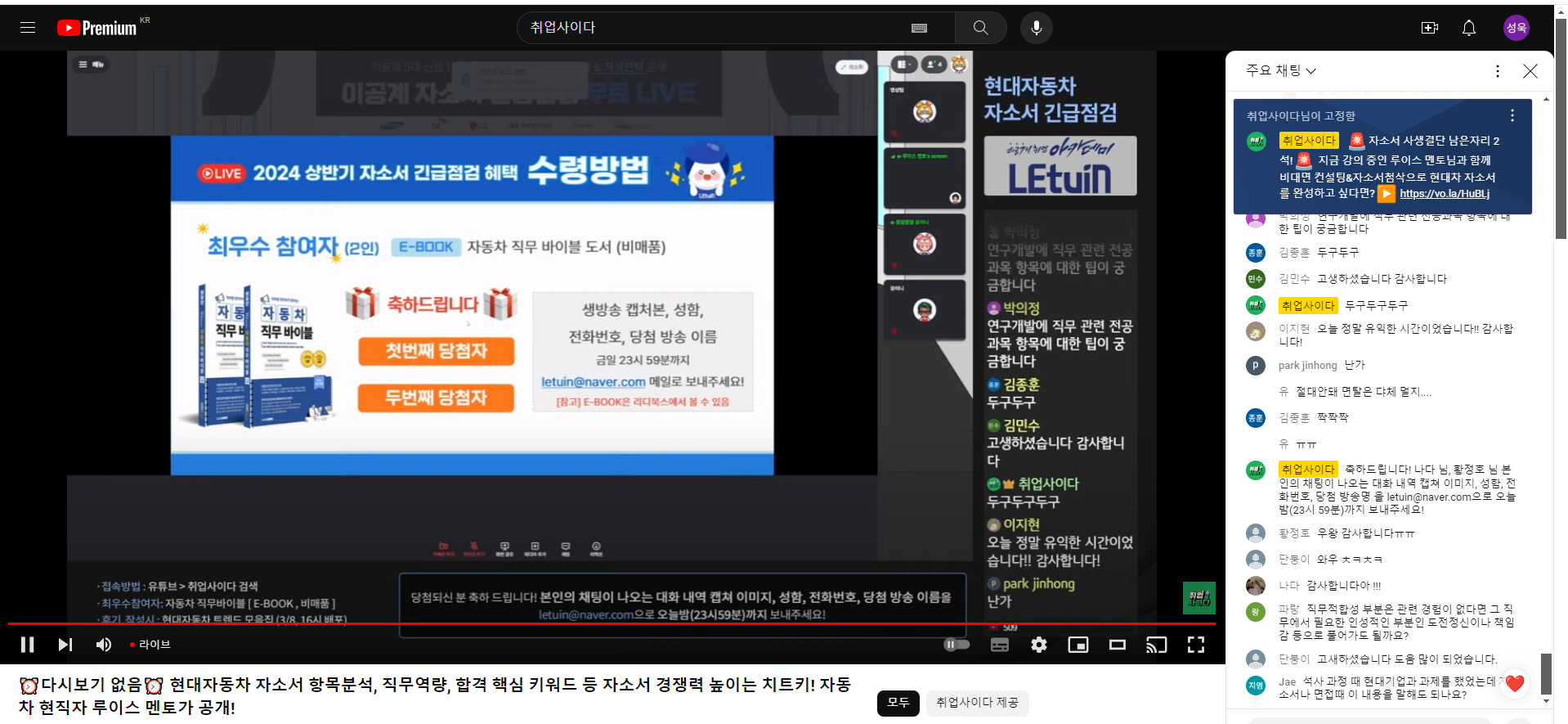1568x724 pixels.
Task: Click the video title text
Action: [435, 696]
